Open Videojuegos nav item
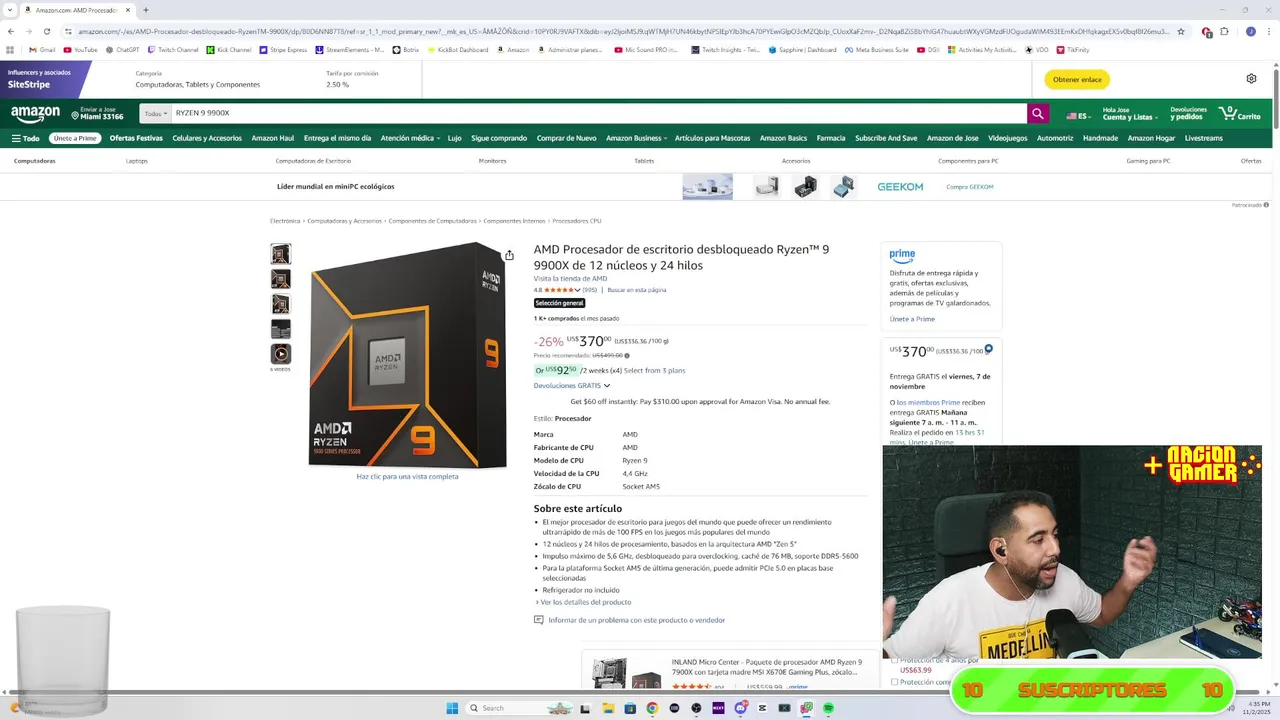Viewport: 1280px width, 720px height. pyautogui.click(x=1008, y=138)
